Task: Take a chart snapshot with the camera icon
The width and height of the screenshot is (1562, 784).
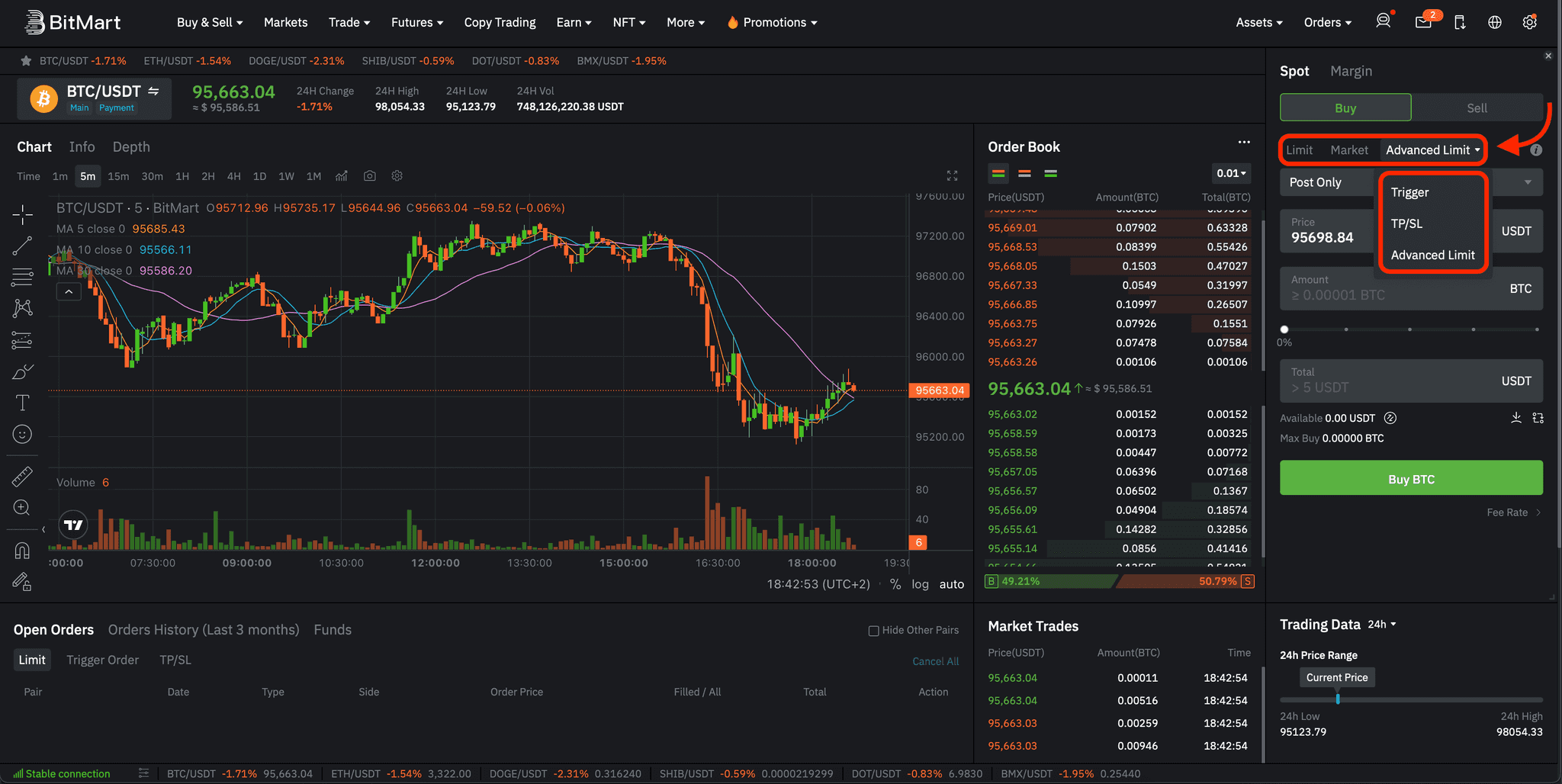Action: point(370,175)
